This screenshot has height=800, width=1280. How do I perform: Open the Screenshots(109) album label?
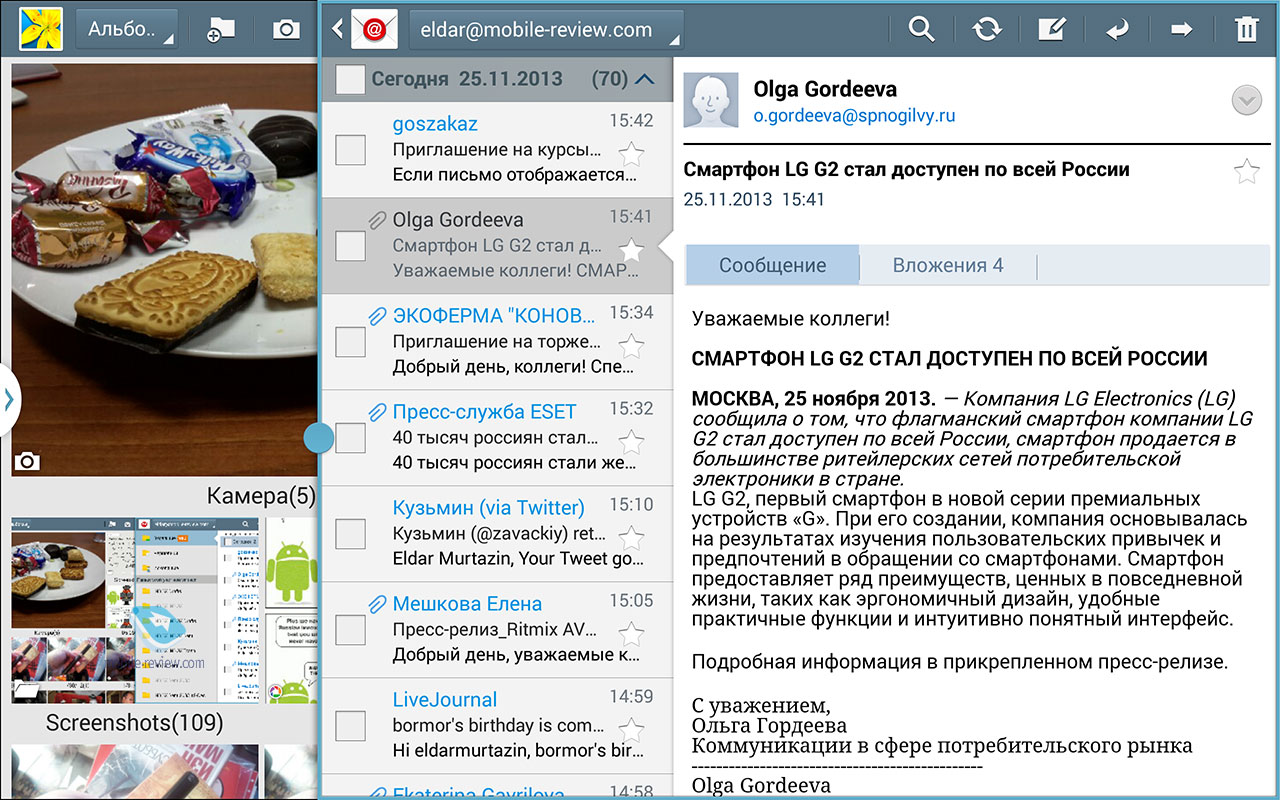click(134, 722)
